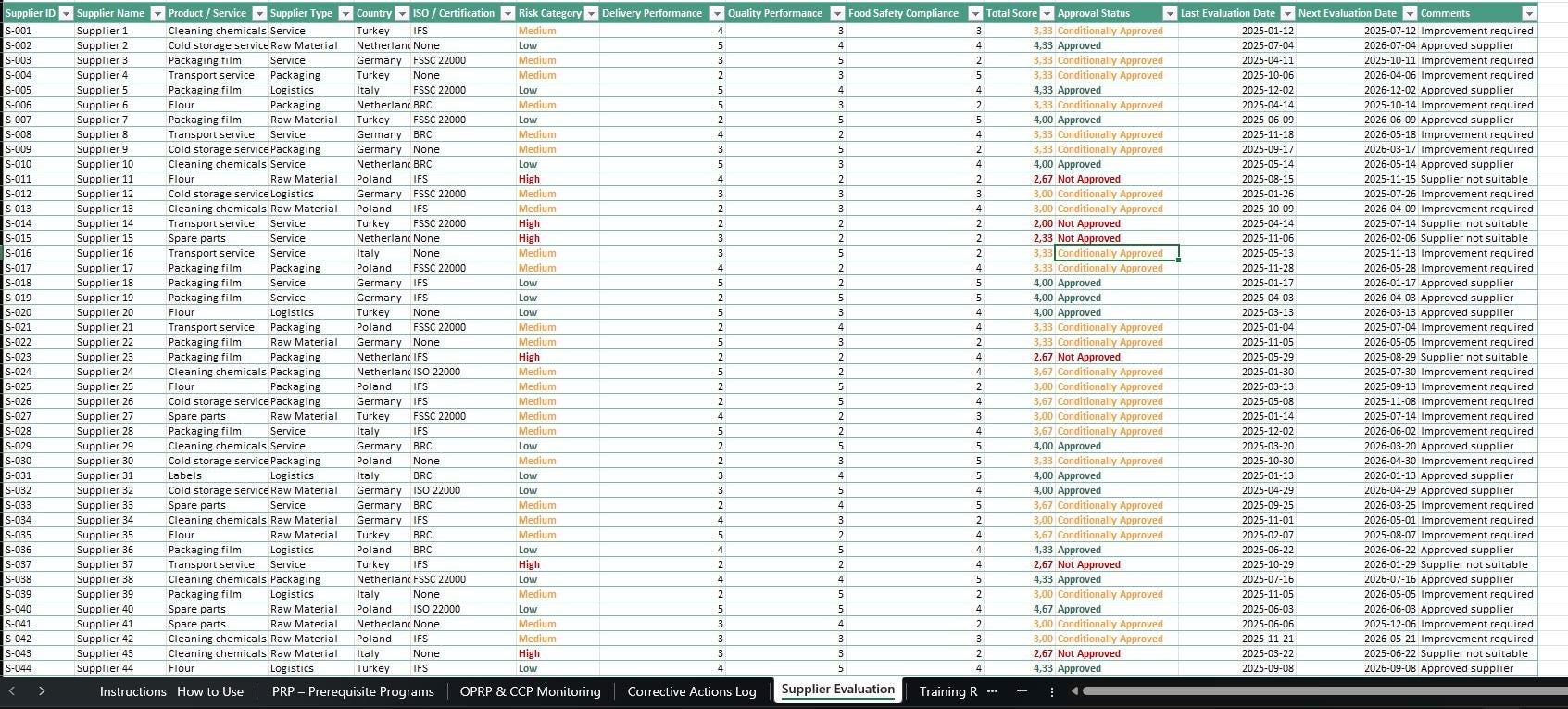Open the Country column filter dropdown
This screenshot has height=709, width=1568.
coord(402,13)
